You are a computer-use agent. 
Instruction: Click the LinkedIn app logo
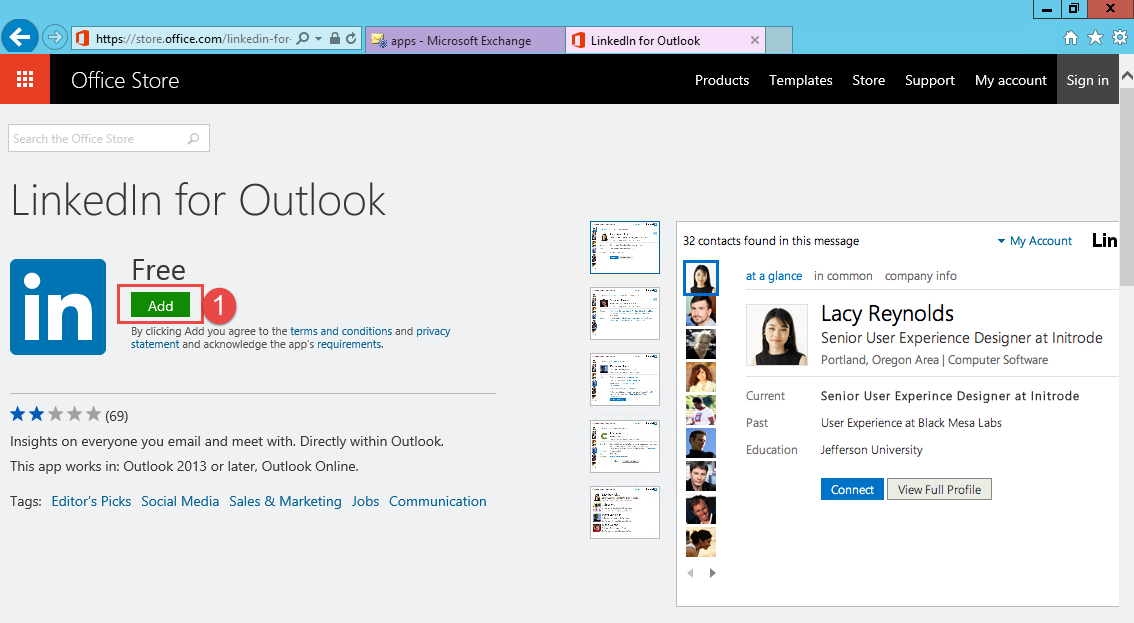58,307
